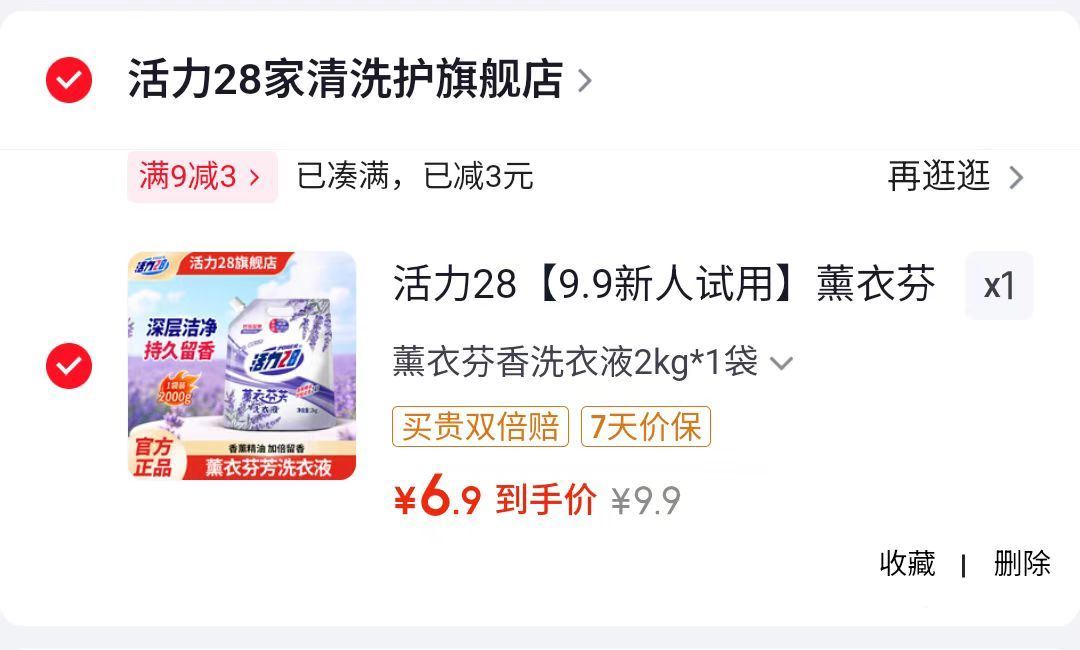Click the original price ¥9.9
The height and width of the screenshot is (650, 1080).
pos(646,501)
